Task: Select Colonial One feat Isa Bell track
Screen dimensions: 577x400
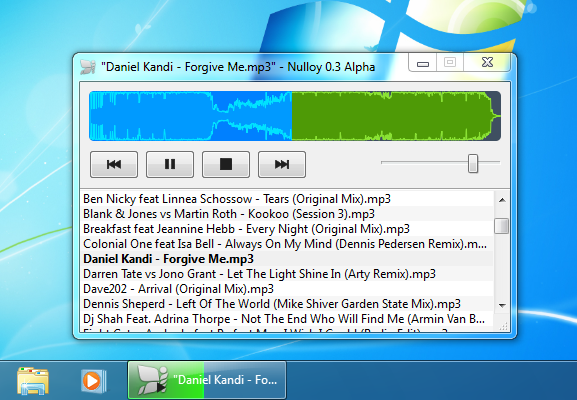Action: tap(287, 244)
